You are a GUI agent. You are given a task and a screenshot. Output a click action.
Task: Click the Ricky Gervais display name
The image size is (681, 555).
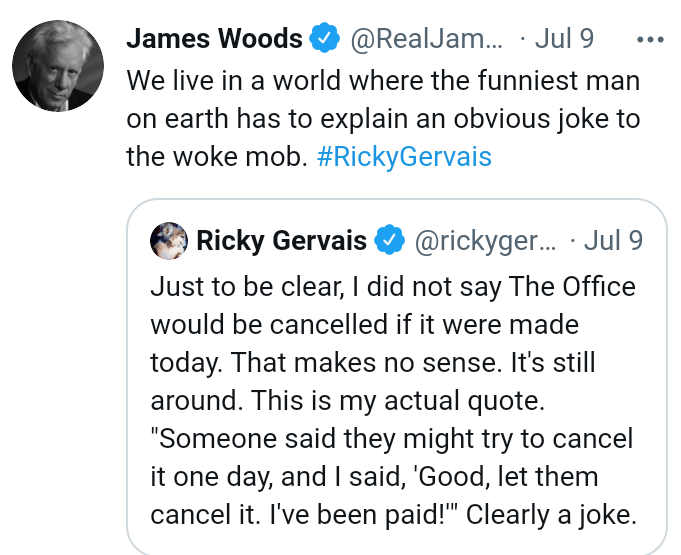tap(282, 241)
